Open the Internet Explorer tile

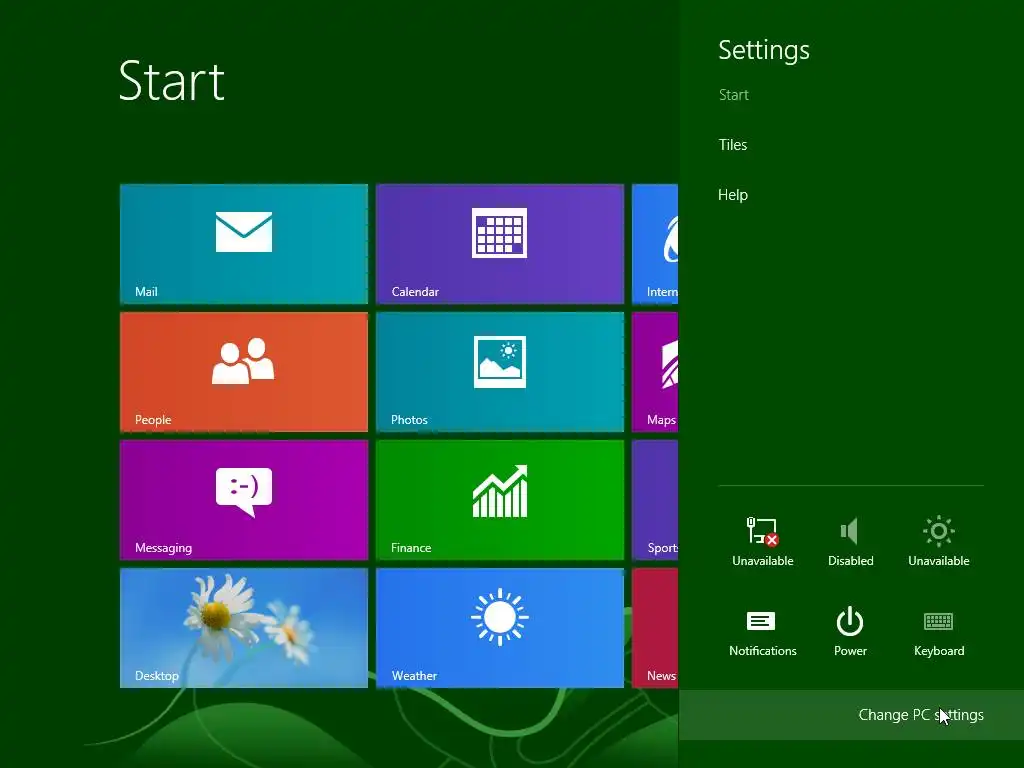coord(655,244)
